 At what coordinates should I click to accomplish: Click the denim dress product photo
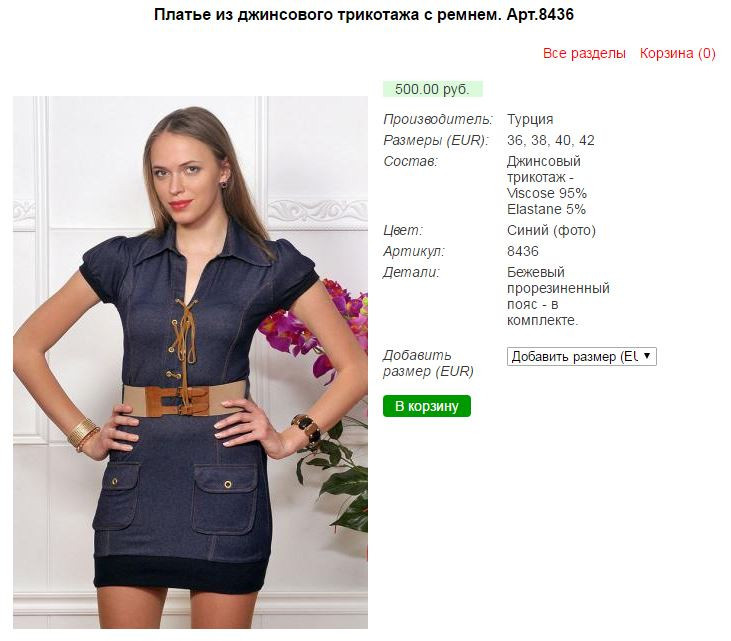tap(190, 362)
